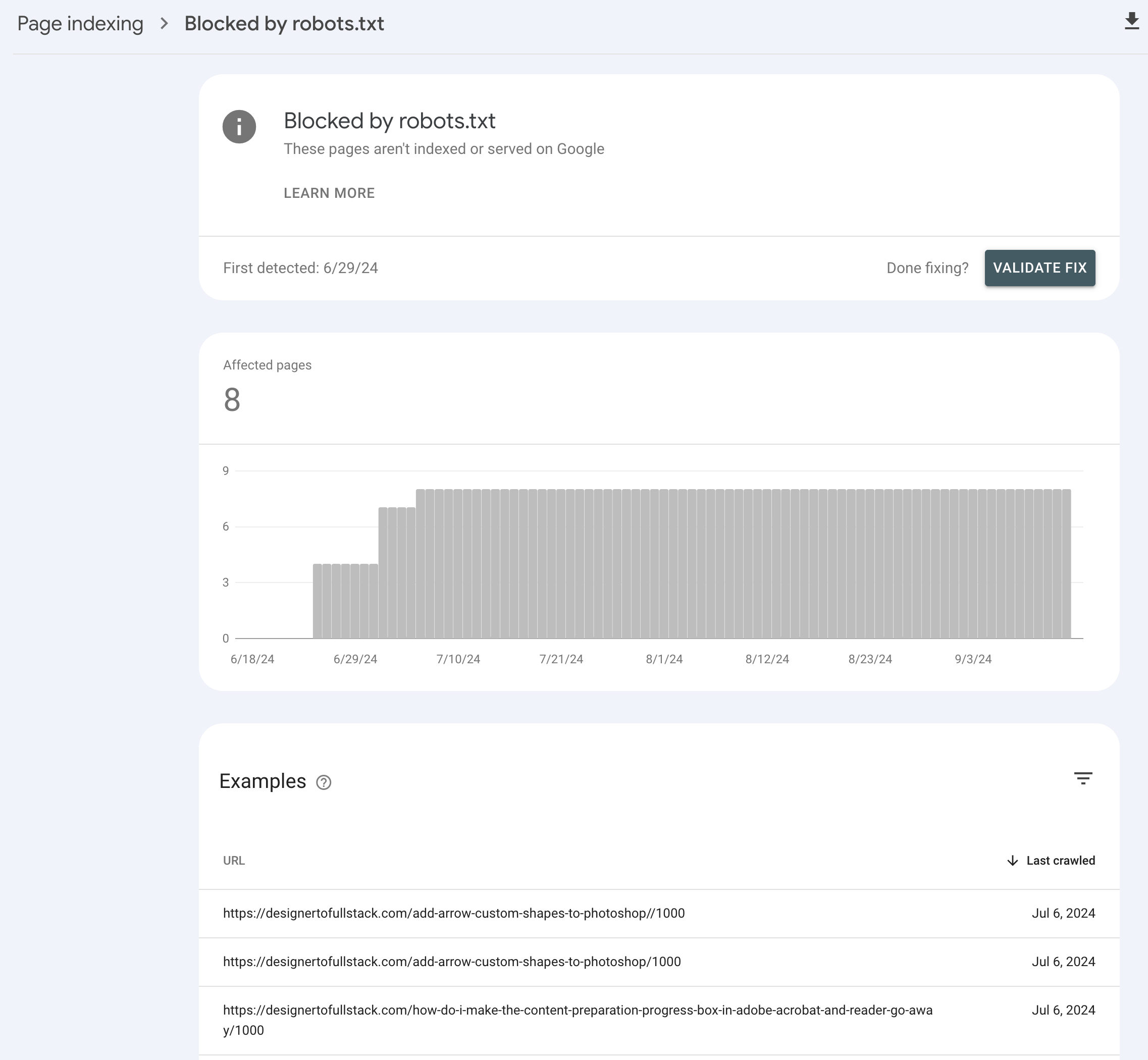Viewport: 1148px width, 1060px height.
Task: Go back to Page indexing breadcrumb
Action: click(80, 24)
